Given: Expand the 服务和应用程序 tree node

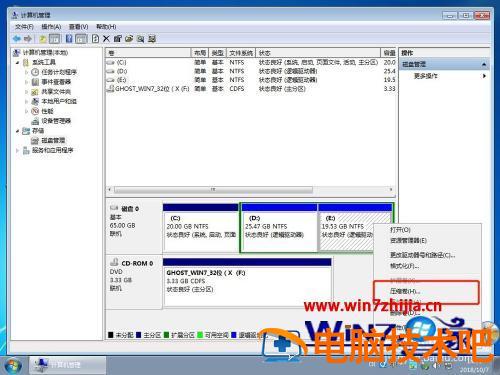Looking at the screenshot, I should click(17, 150).
